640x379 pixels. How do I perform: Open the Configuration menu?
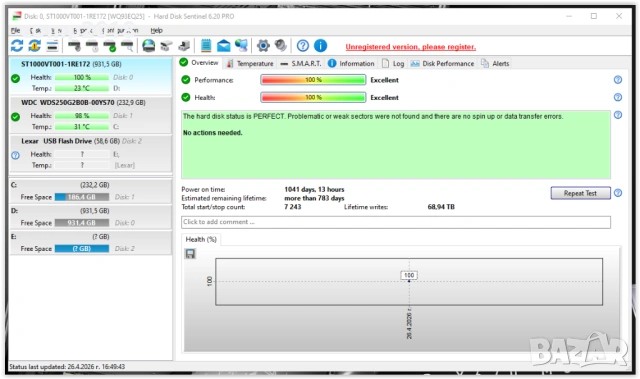(120, 30)
